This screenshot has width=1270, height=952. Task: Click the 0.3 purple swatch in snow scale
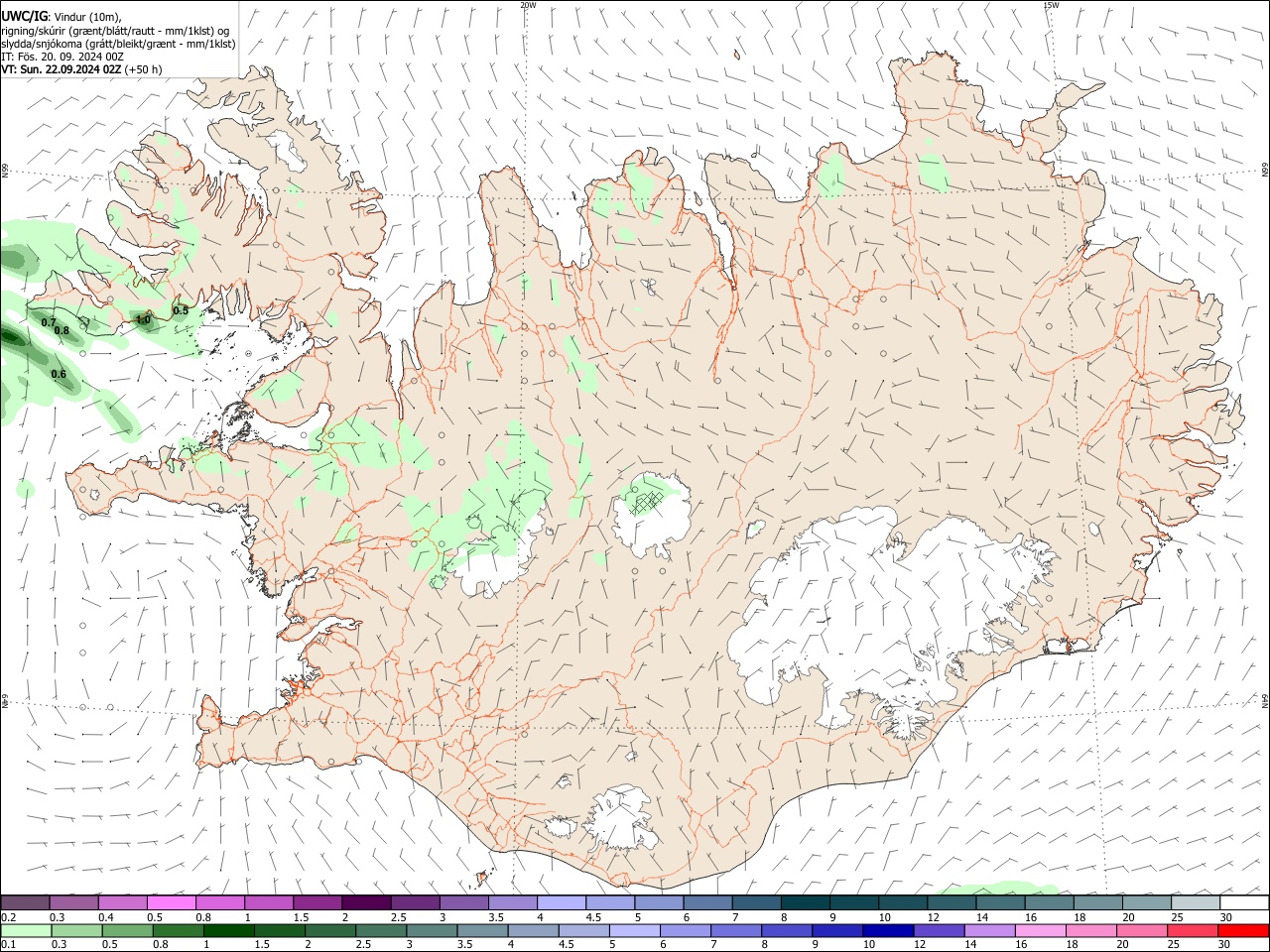tap(73, 902)
